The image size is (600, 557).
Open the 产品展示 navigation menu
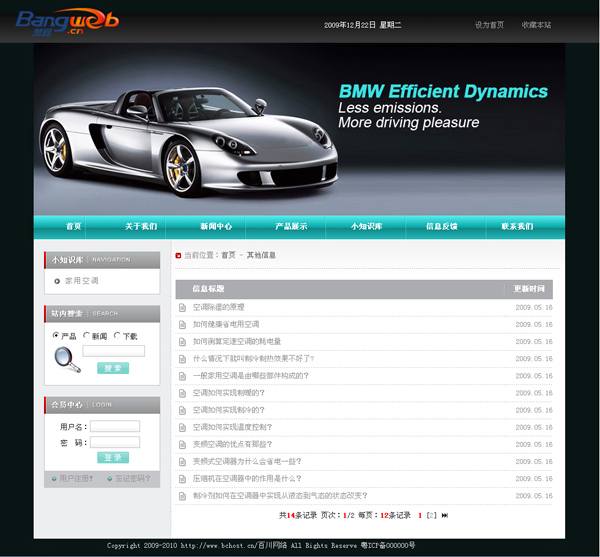pos(291,227)
